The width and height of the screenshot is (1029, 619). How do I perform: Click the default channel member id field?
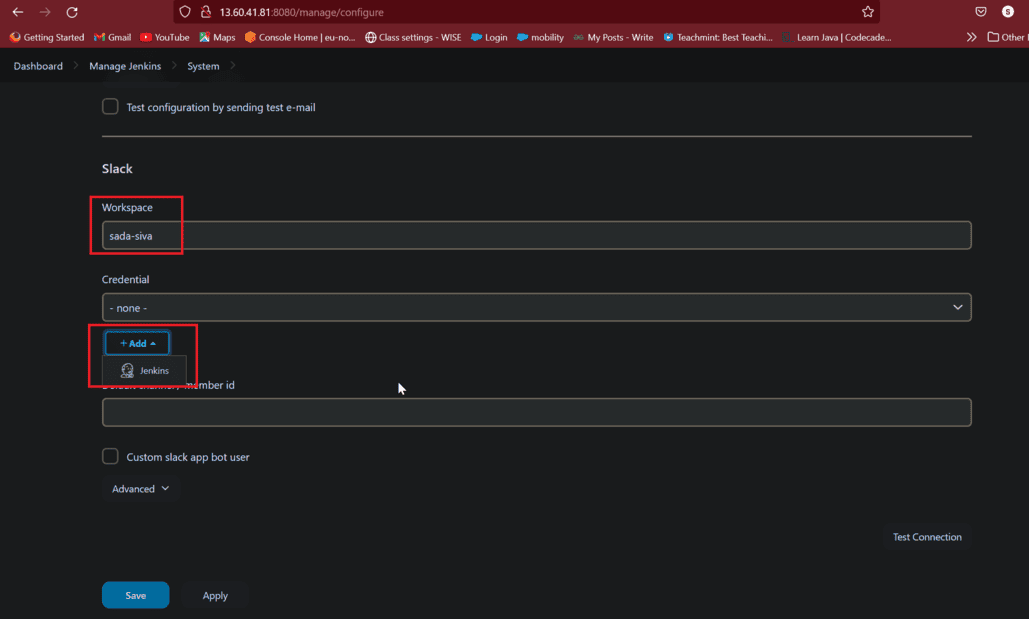(536, 412)
